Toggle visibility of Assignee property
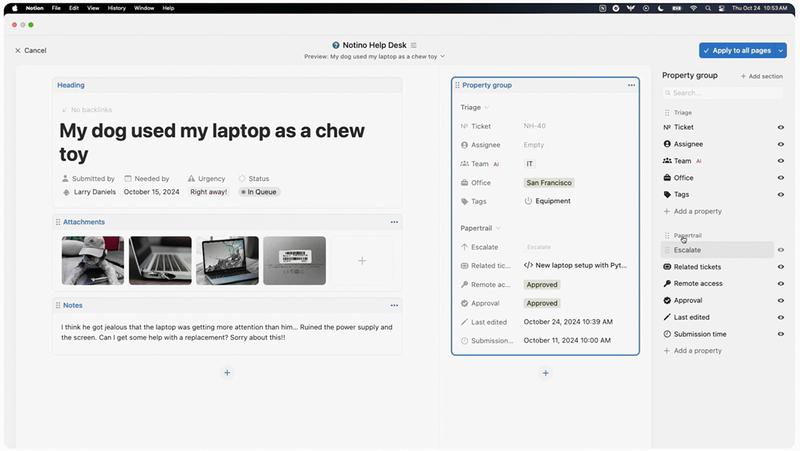Screen dimensions: 800x451 pyautogui.click(x=781, y=144)
